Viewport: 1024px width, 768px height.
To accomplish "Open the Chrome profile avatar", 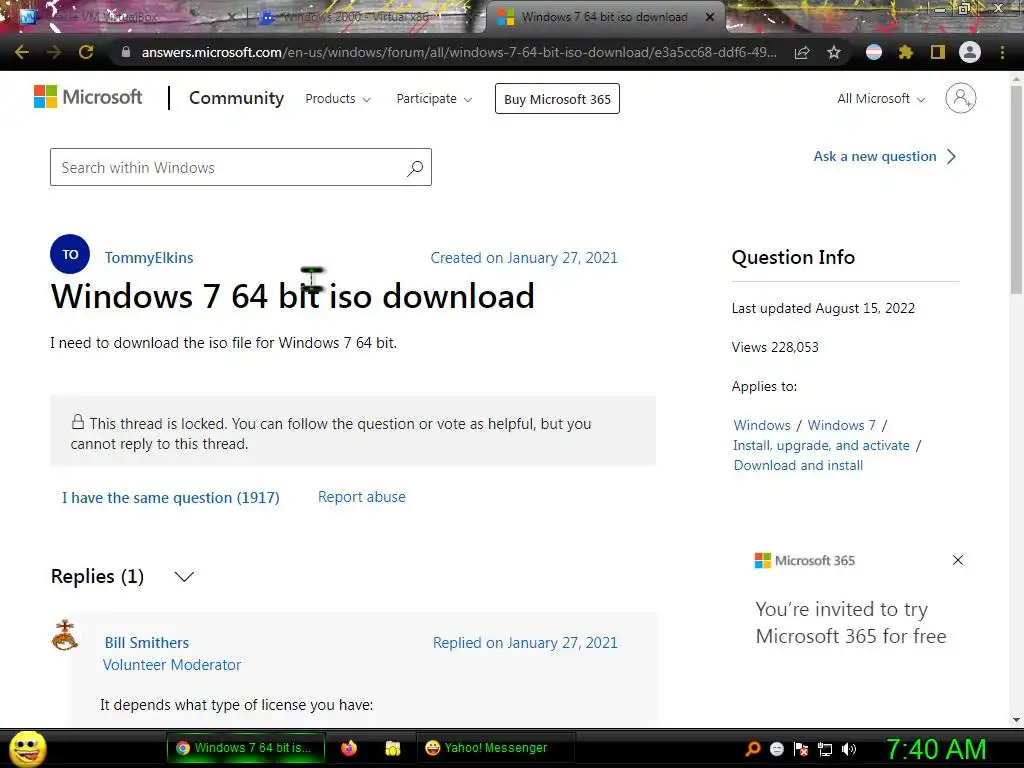I will pyautogui.click(x=970, y=52).
